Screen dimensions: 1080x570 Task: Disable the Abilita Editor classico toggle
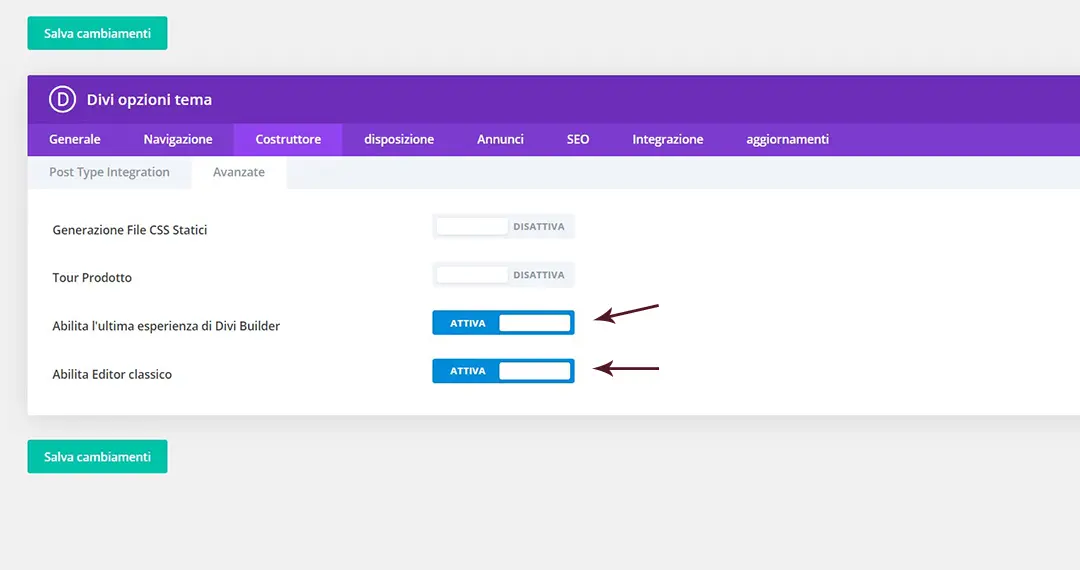click(503, 371)
